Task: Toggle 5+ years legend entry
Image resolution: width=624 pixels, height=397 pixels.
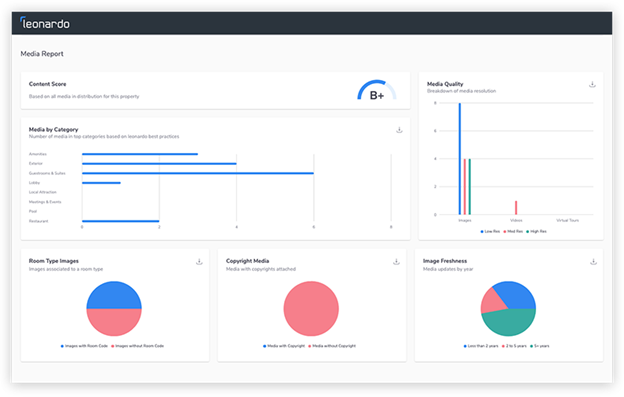Action: point(540,346)
